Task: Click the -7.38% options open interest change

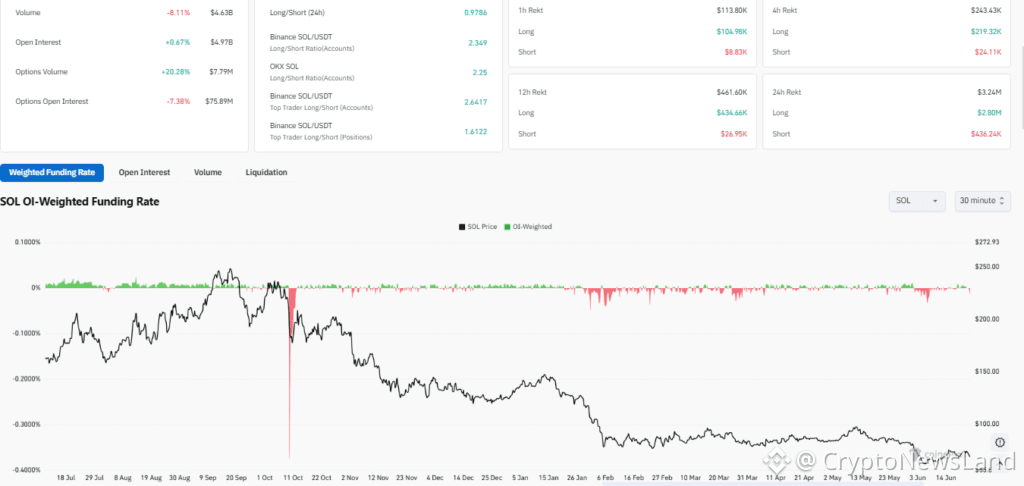Action: [178, 101]
